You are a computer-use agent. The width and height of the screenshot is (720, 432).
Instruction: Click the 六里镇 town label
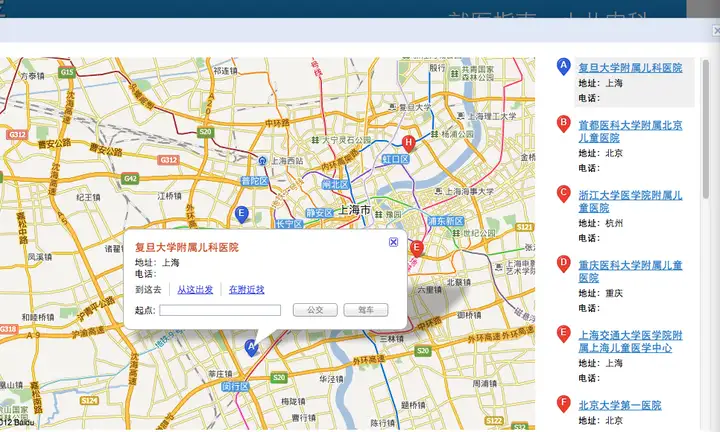[430, 290]
